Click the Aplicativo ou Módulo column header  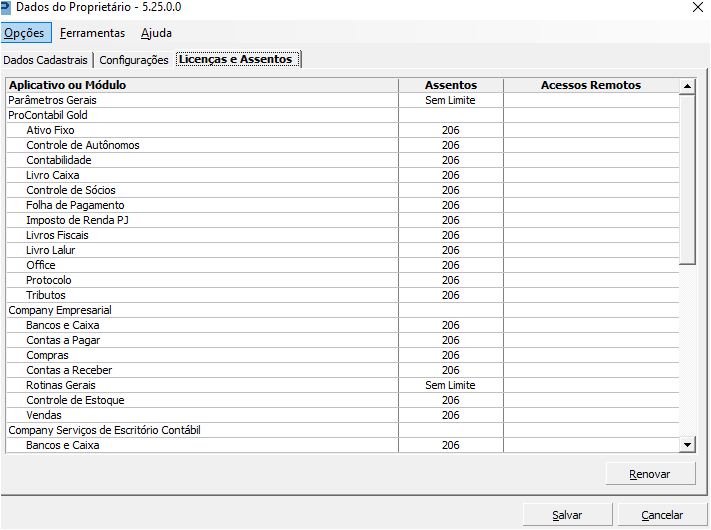(202, 85)
